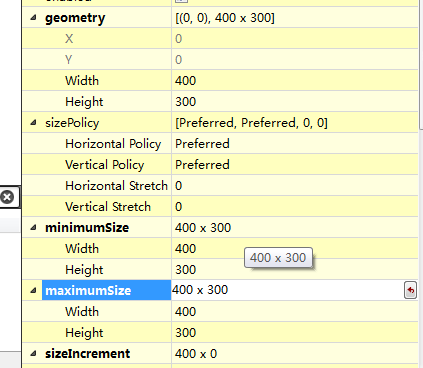
Task: Select the disabled Y label under geometry
Action: click(x=69, y=60)
